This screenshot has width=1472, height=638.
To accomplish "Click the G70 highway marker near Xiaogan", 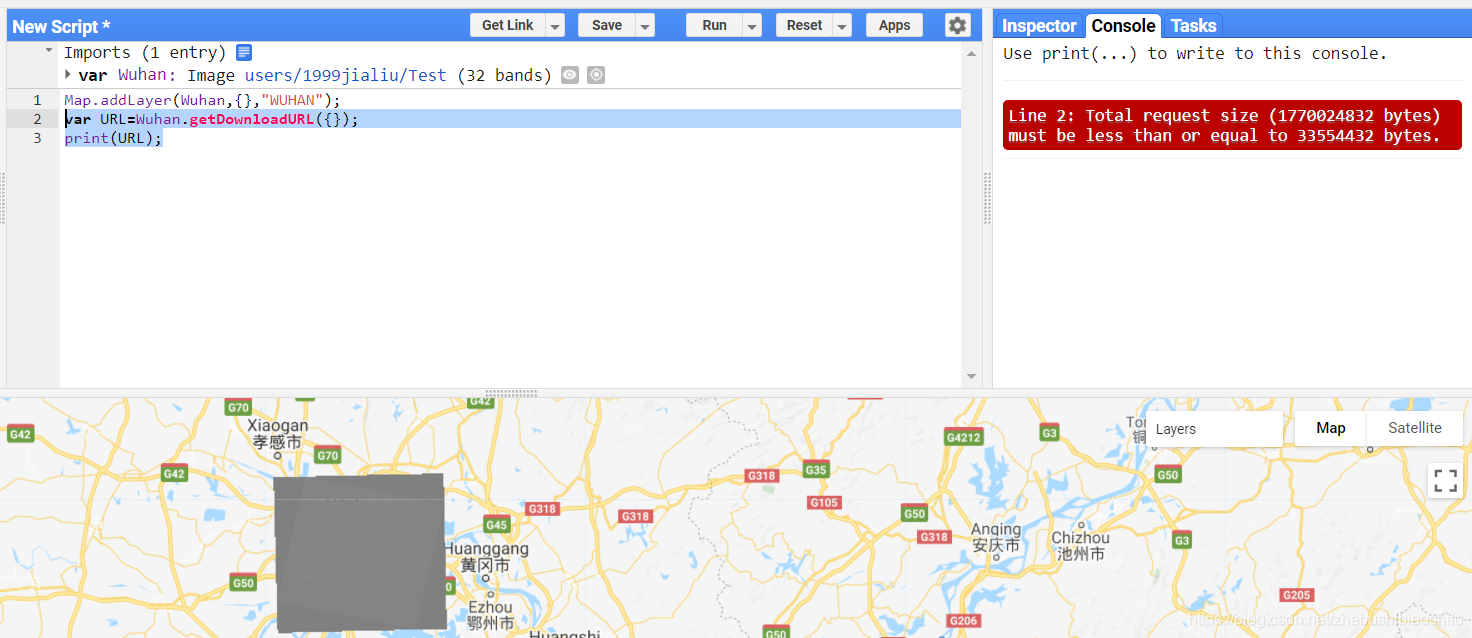I will tap(327, 455).
